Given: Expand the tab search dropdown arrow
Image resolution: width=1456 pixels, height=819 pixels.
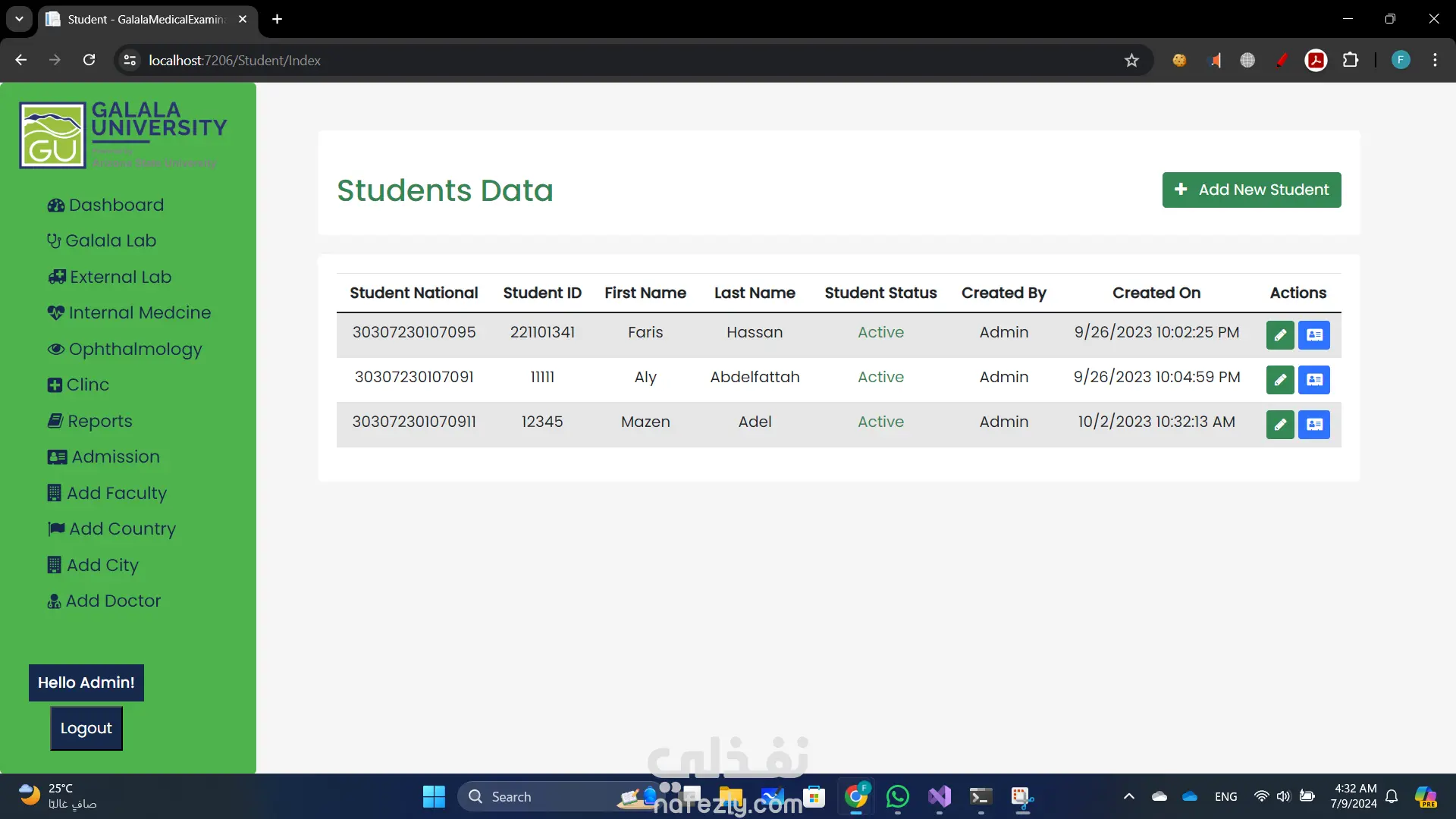Looking at the screenshot, I should [x=19, y=19].
